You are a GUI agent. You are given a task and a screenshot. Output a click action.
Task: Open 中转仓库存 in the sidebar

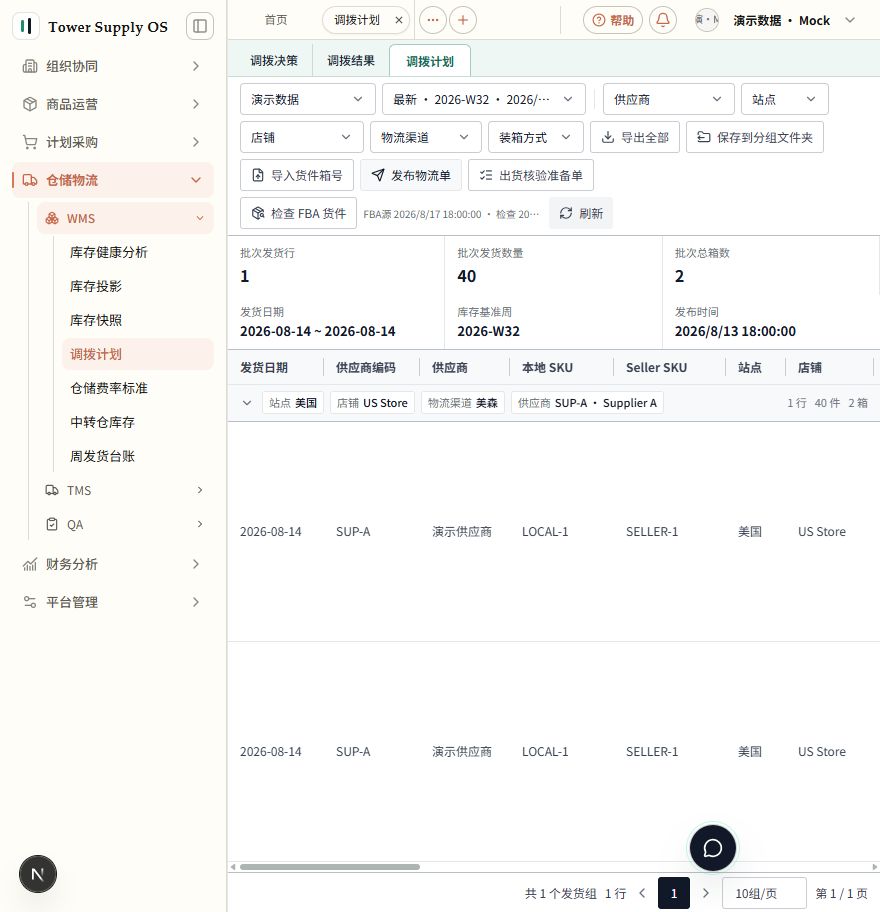point(138,422)
